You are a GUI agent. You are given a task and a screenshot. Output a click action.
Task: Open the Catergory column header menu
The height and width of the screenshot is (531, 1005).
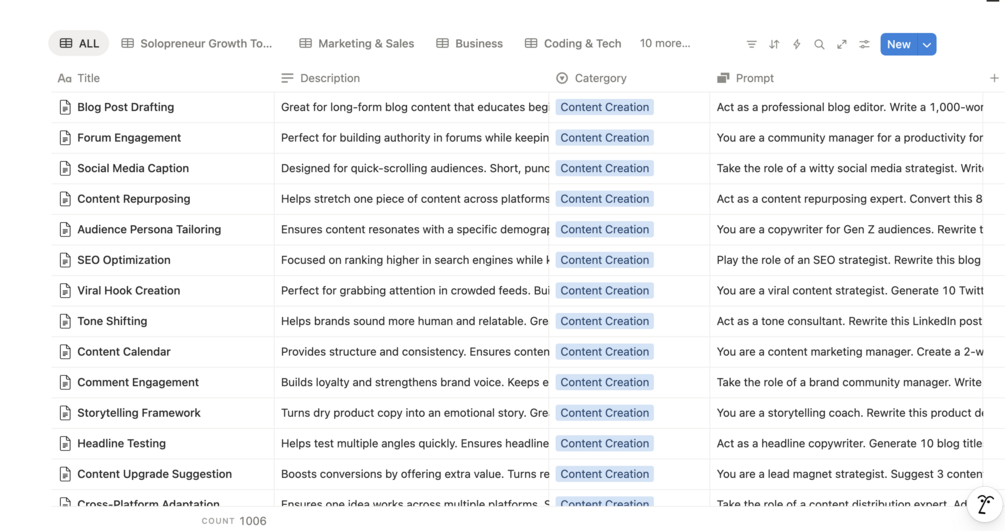(x=600, y=78)
